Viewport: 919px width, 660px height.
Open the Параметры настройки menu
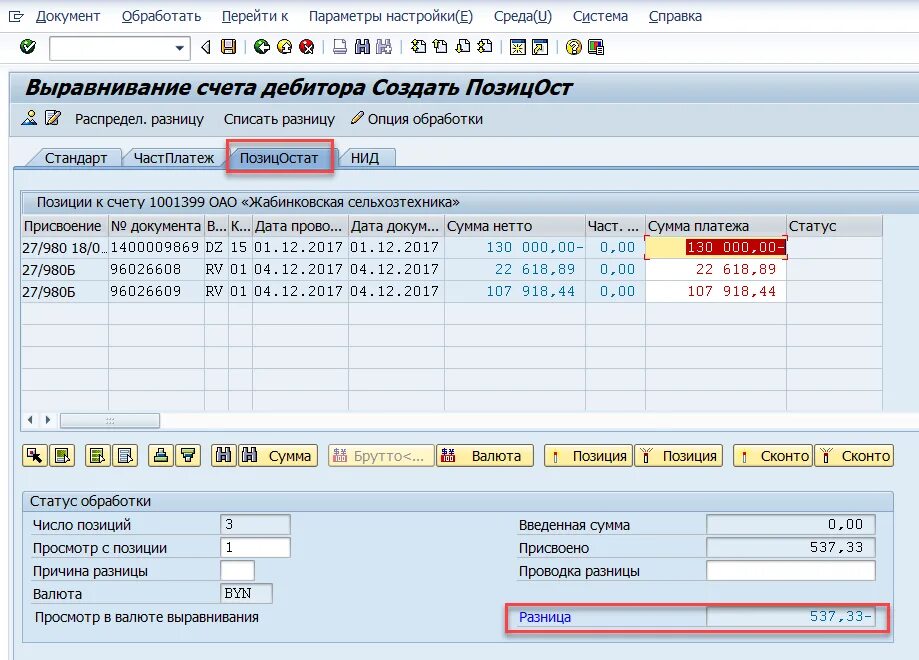coord(391,16)
